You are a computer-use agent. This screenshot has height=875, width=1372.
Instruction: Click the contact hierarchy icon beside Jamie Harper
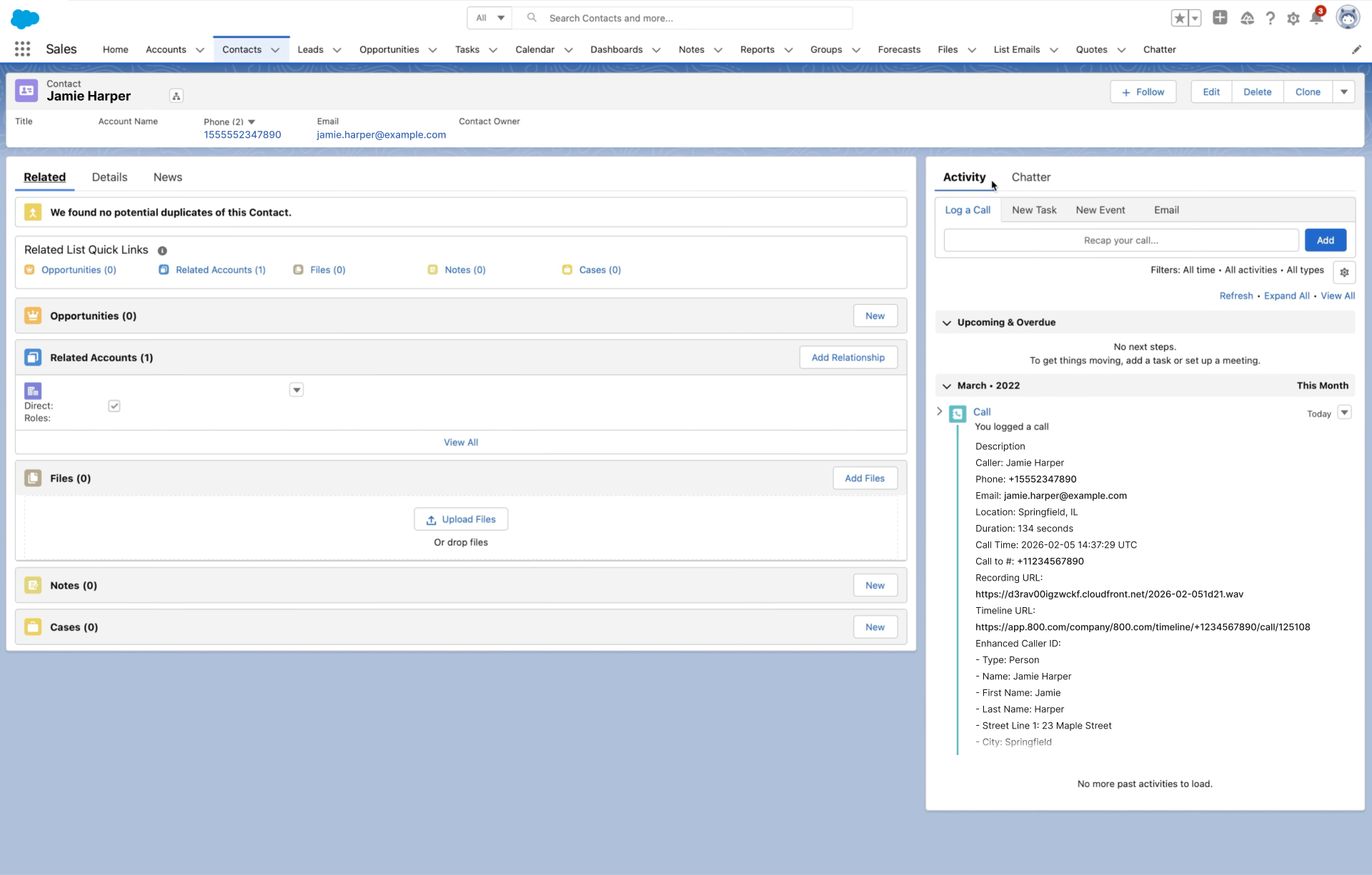[x=177, y=96]
